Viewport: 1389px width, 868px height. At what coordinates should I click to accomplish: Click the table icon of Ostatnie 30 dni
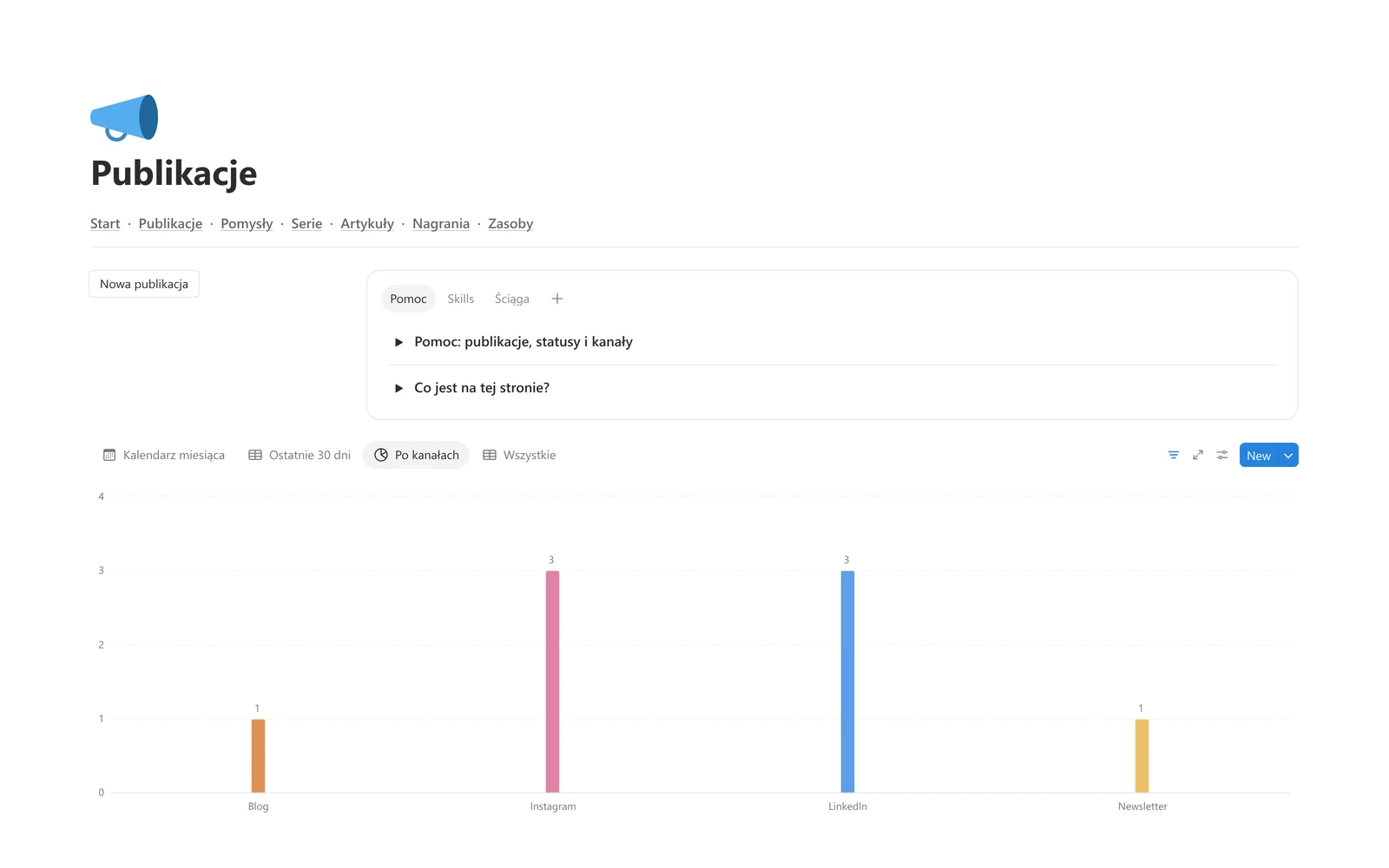coord(255,455)
